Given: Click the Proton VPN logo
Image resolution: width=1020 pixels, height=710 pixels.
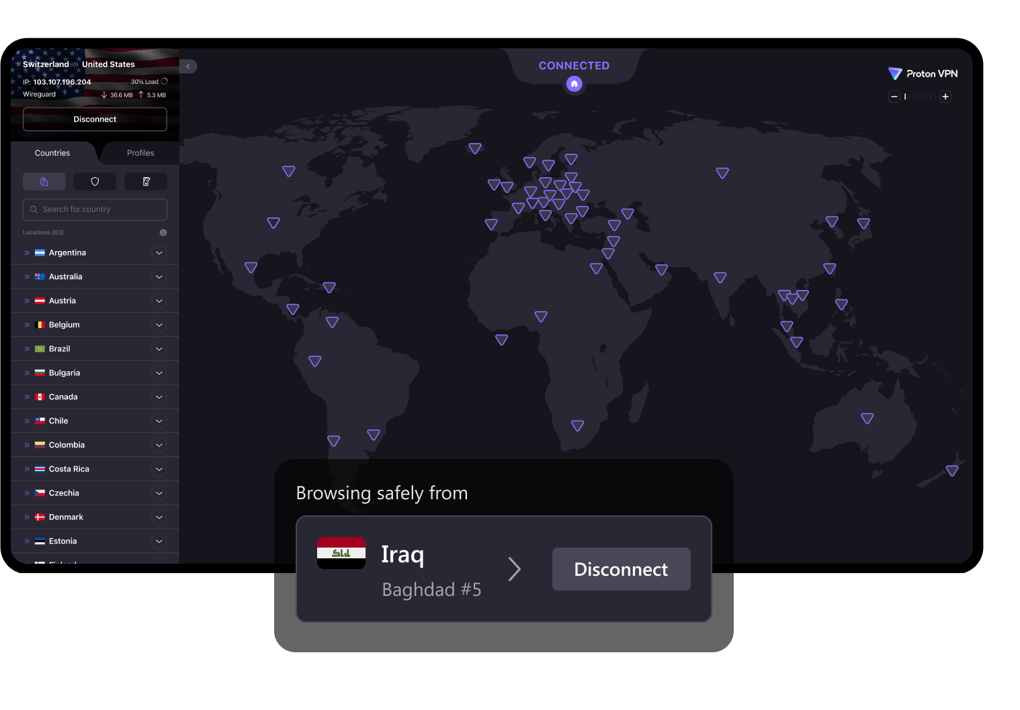Looking at the screenshot, I should point(922,74).
